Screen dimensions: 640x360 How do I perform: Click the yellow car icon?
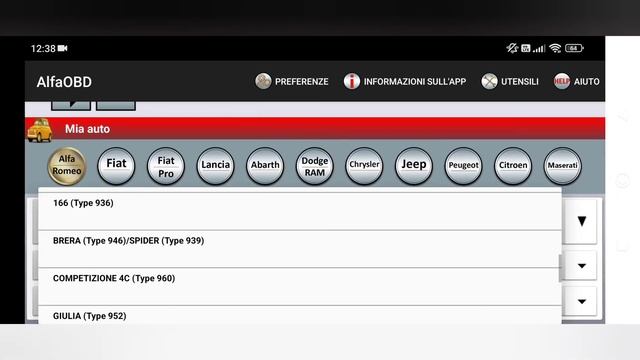pos(40,130)
